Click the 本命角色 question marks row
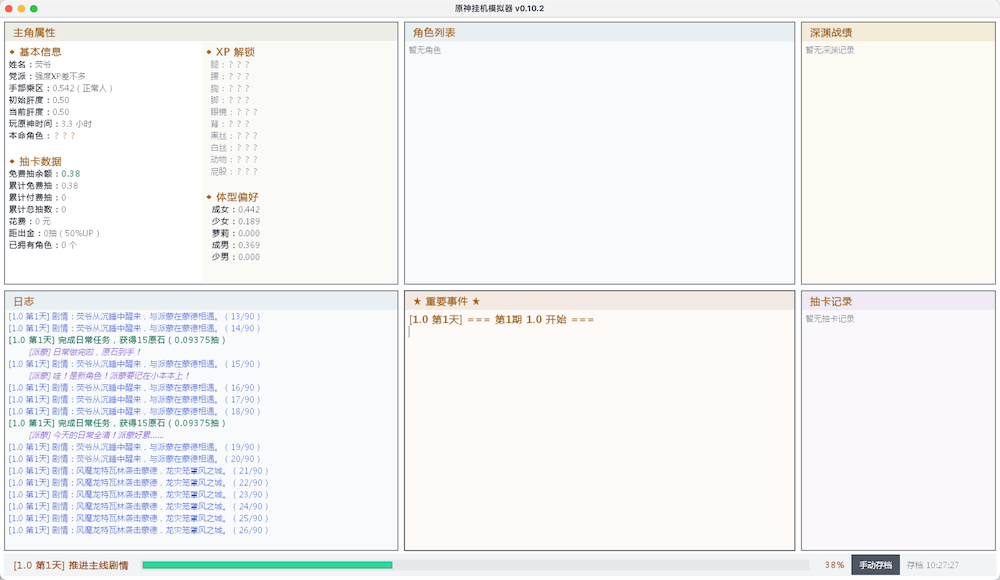Screen dimensions: 1000x580 [42, 136]
